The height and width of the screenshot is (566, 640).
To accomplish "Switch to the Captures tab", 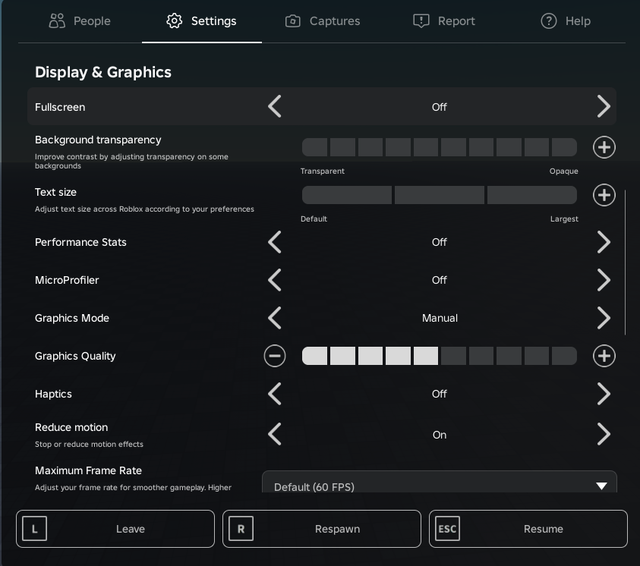I will [322, 21].
